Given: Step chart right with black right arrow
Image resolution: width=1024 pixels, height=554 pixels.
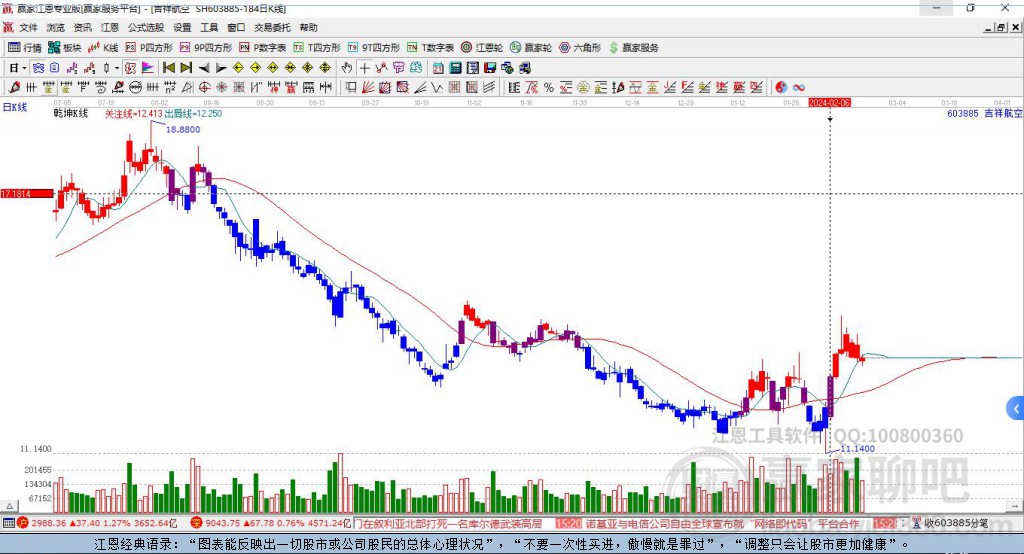Looking at the screenshot, I should (x=221, y=68).
